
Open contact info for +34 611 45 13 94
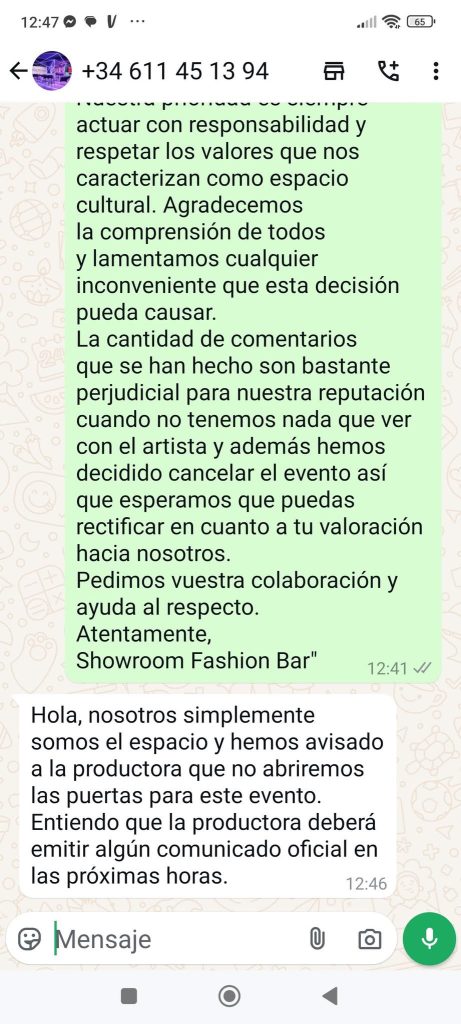pyautogui.click(x=175, y=71)
